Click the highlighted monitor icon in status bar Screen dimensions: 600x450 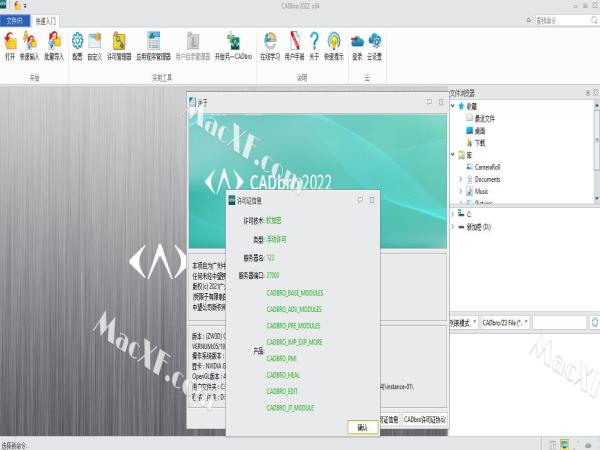564,444
